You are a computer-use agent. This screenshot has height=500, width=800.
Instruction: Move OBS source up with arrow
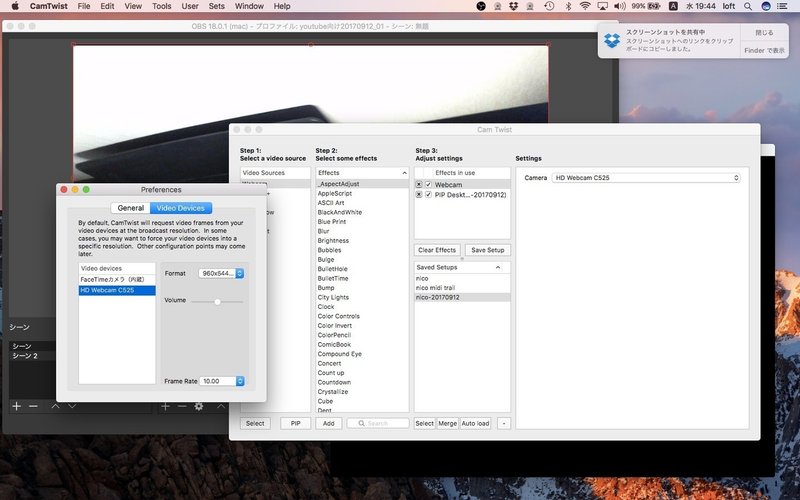[221, 406]
